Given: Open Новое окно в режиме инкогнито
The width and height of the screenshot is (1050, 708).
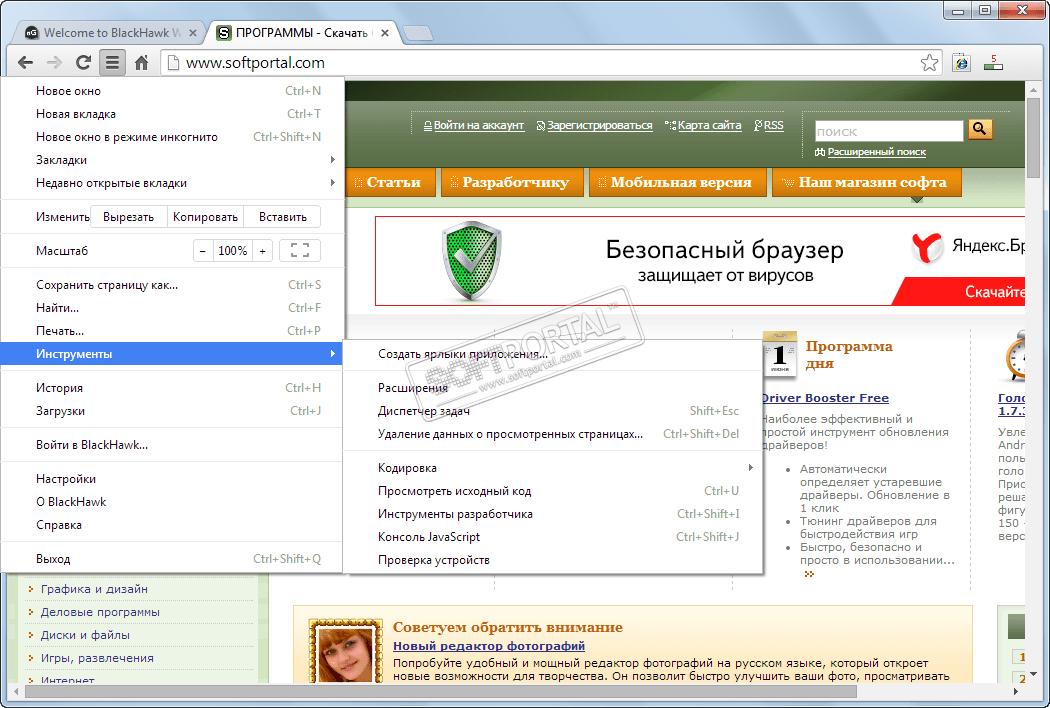Looking at the screenshot, I should pyautogui.click(x=171, y=137).
